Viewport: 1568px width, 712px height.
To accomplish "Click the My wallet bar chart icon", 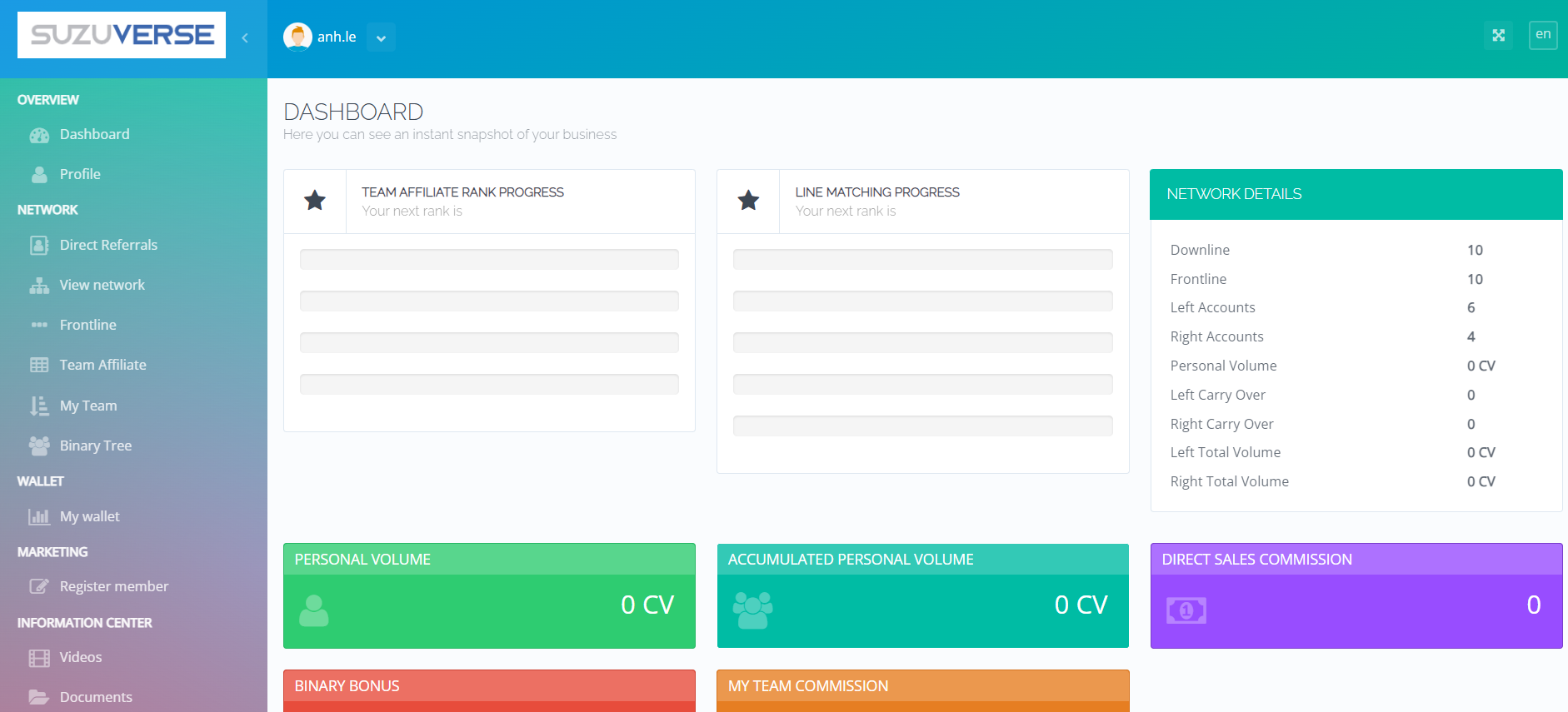I will click(39, 517).
